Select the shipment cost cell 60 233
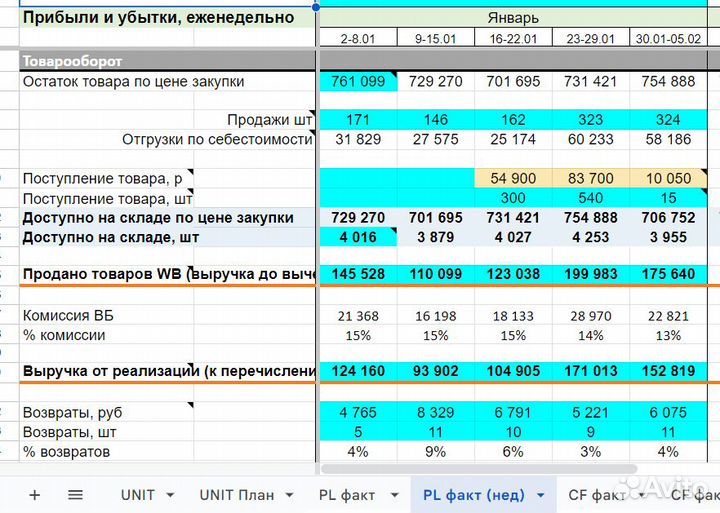 point(590,139)
